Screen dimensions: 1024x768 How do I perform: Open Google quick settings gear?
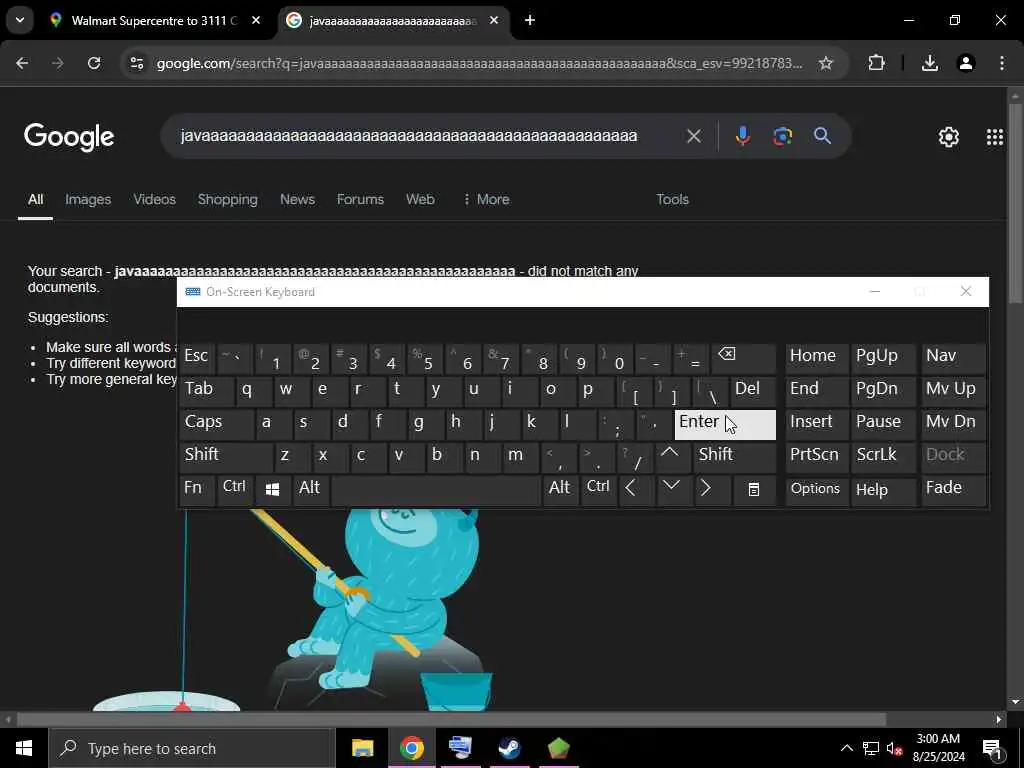click(x=948, y=136)
